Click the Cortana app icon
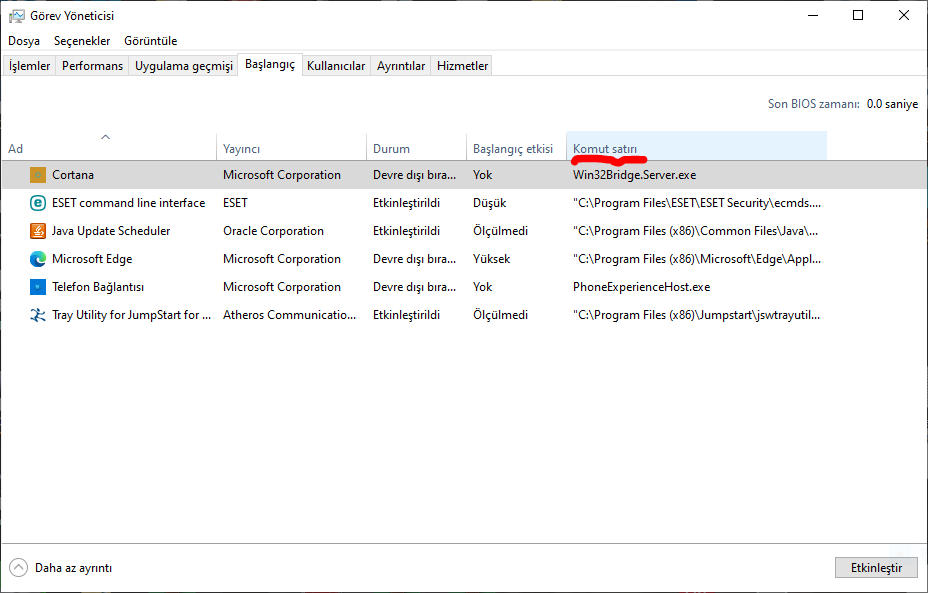Viewport: 928px width, 593px height. click(x=38, y=175)
